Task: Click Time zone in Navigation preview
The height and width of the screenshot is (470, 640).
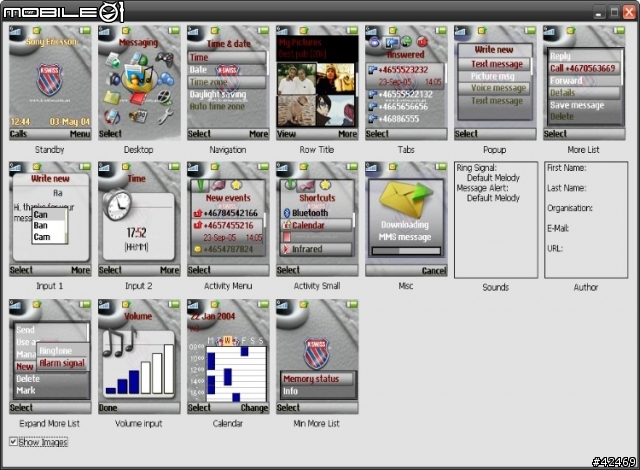Action: [227, 82]
